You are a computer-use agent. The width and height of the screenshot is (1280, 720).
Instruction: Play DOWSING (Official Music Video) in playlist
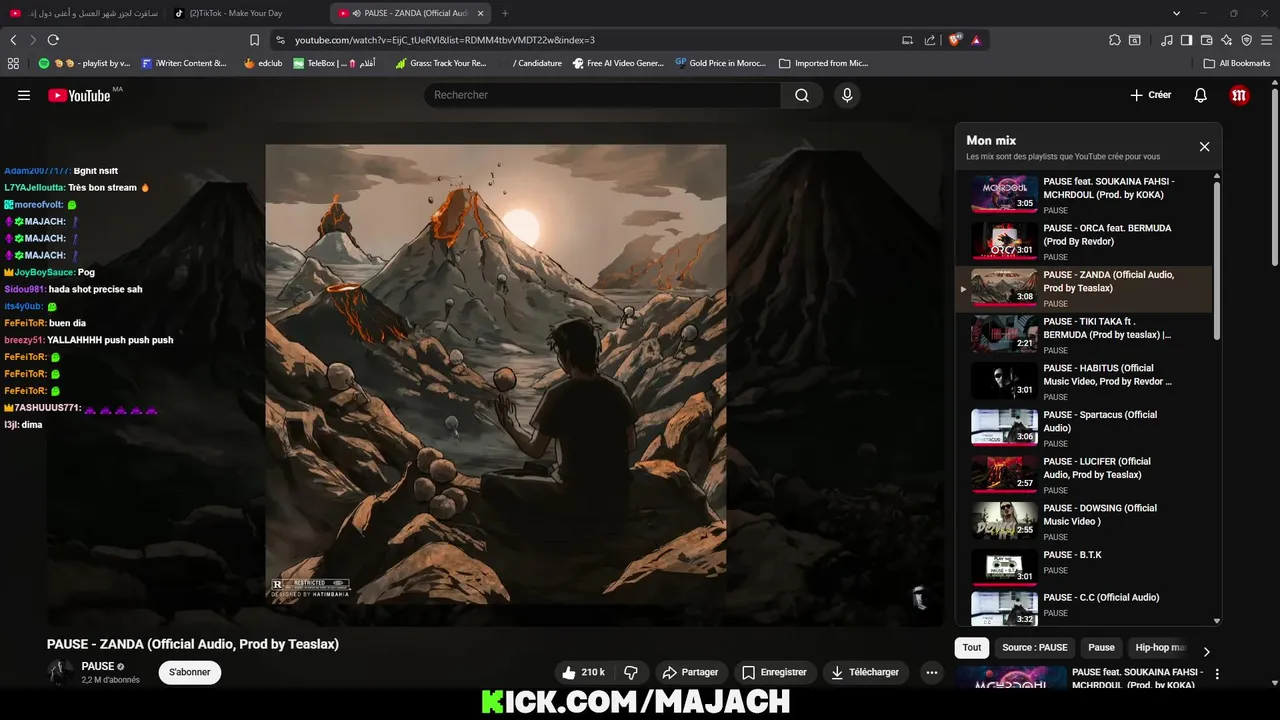[x=1085, y=521]
